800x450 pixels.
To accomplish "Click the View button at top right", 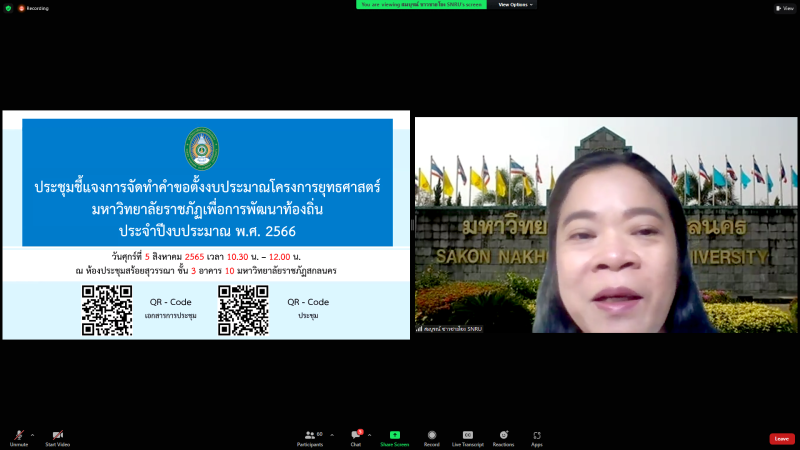I will coord(784,7).
